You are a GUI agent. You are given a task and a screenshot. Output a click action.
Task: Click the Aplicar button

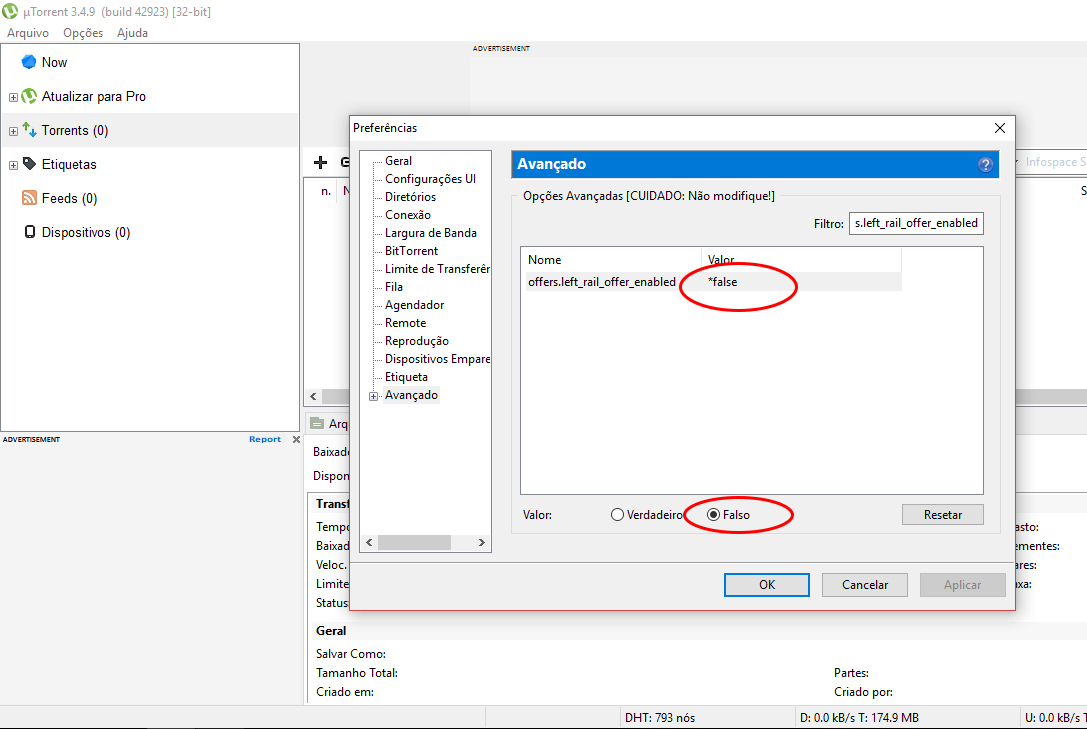(x=962, y=585)
